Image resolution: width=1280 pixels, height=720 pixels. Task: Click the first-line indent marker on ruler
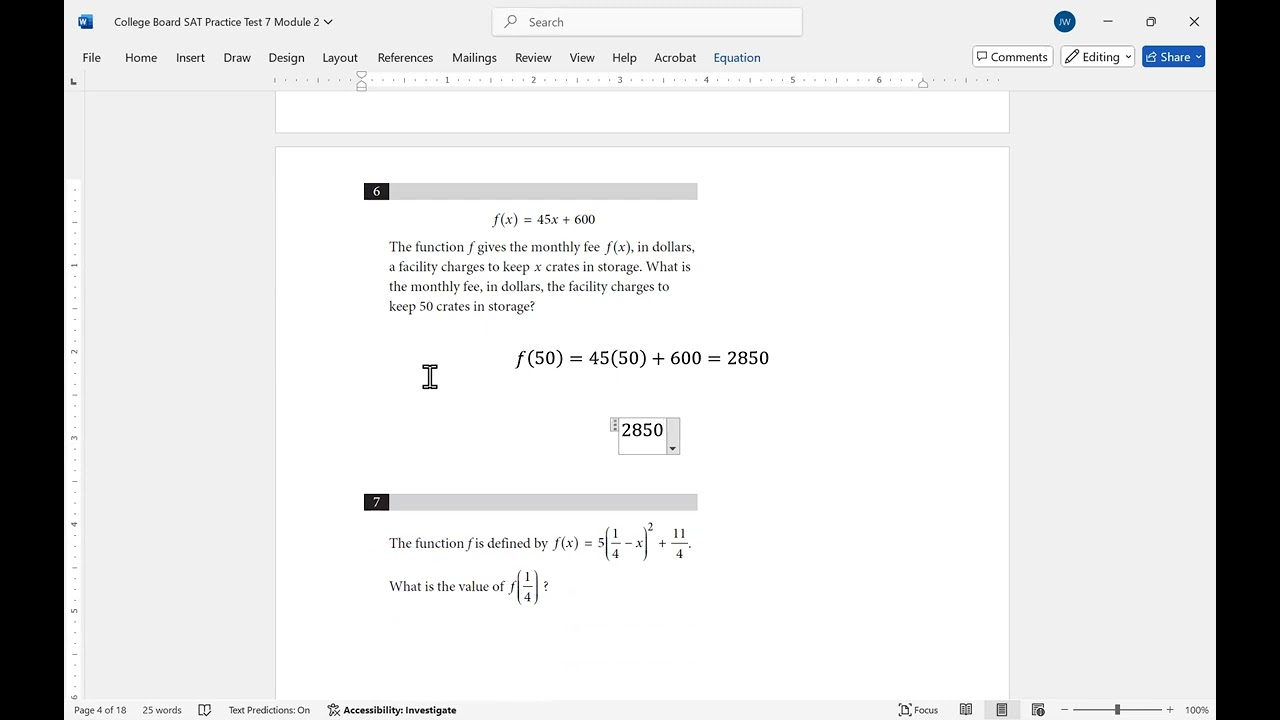pos(362,75)
